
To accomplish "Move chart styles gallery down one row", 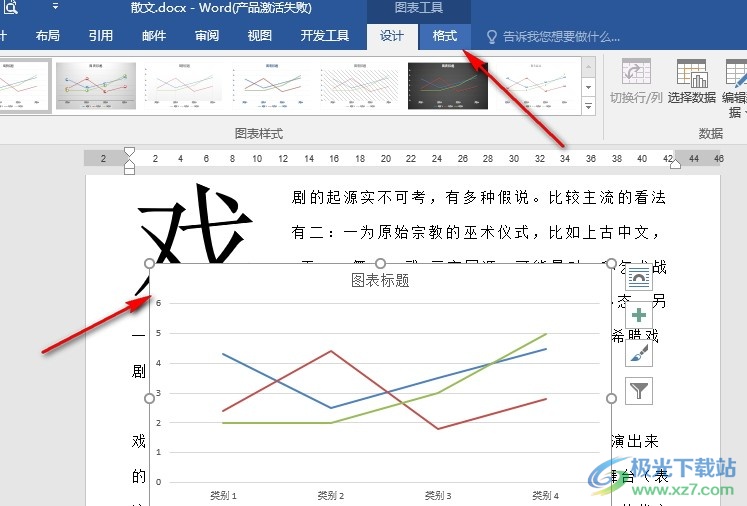I will 588,87.
